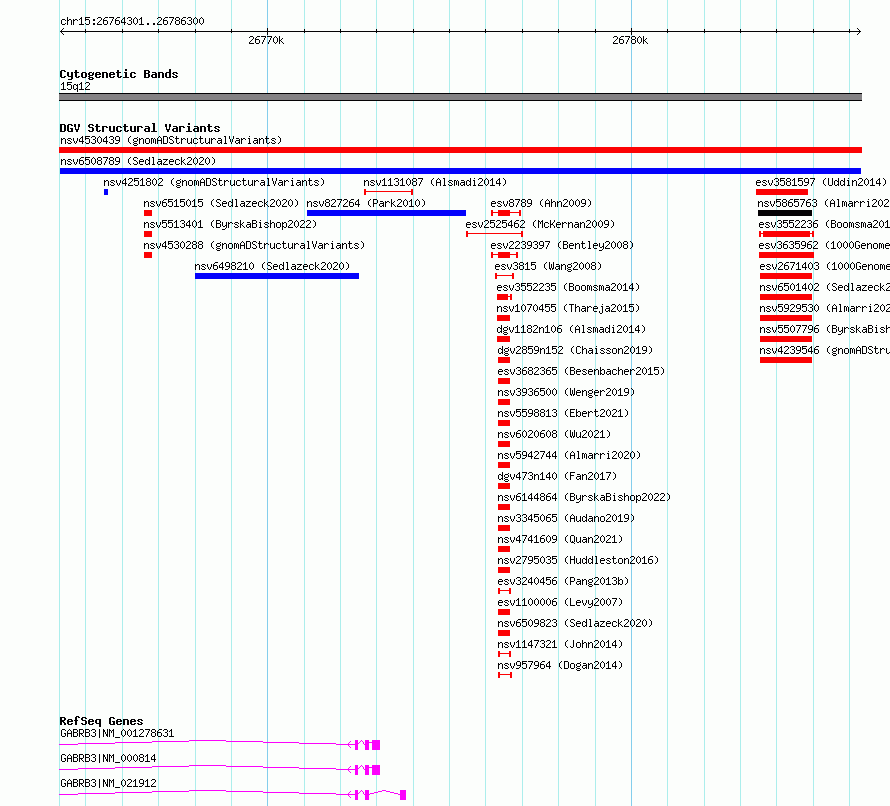Open esv2239397 Bentley2008 variant
This screenshot has width=890, height=806.
coord(562,245)
